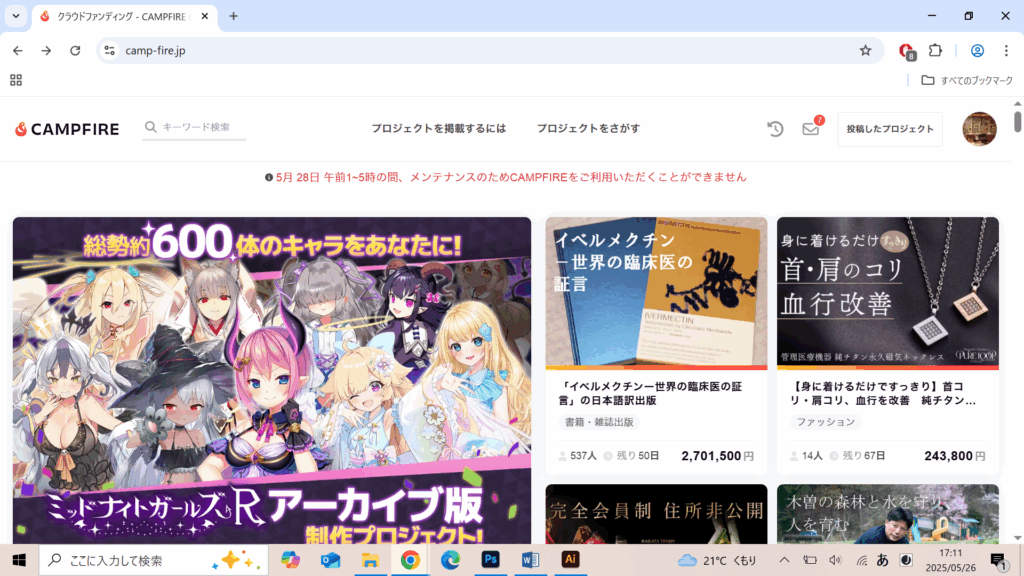Open Windows Start menu

[19, 560]
